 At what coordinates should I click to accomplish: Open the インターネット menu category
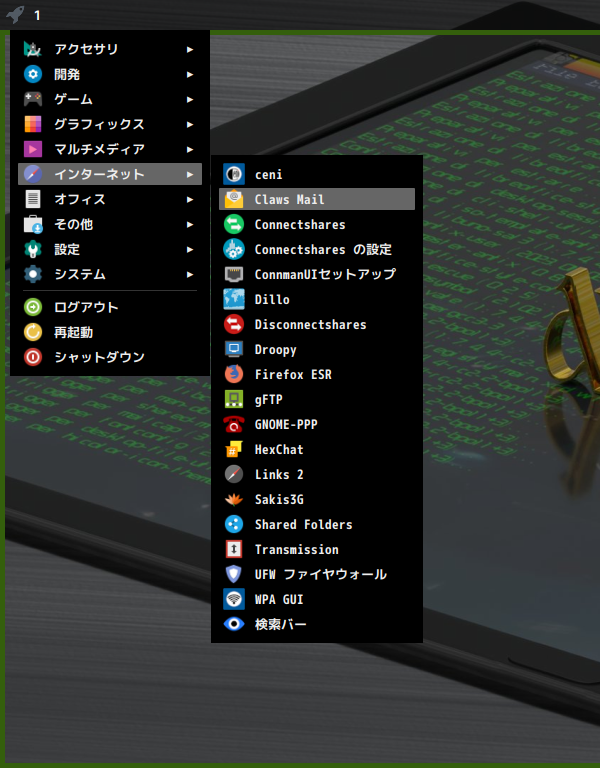110,174
